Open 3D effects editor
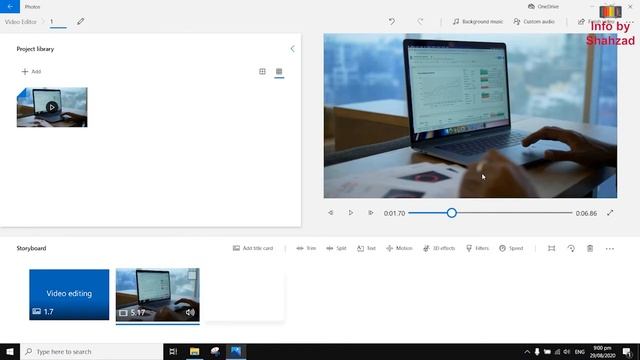The width and height of the screenshot is (640, 360). (x=439, y=248)
